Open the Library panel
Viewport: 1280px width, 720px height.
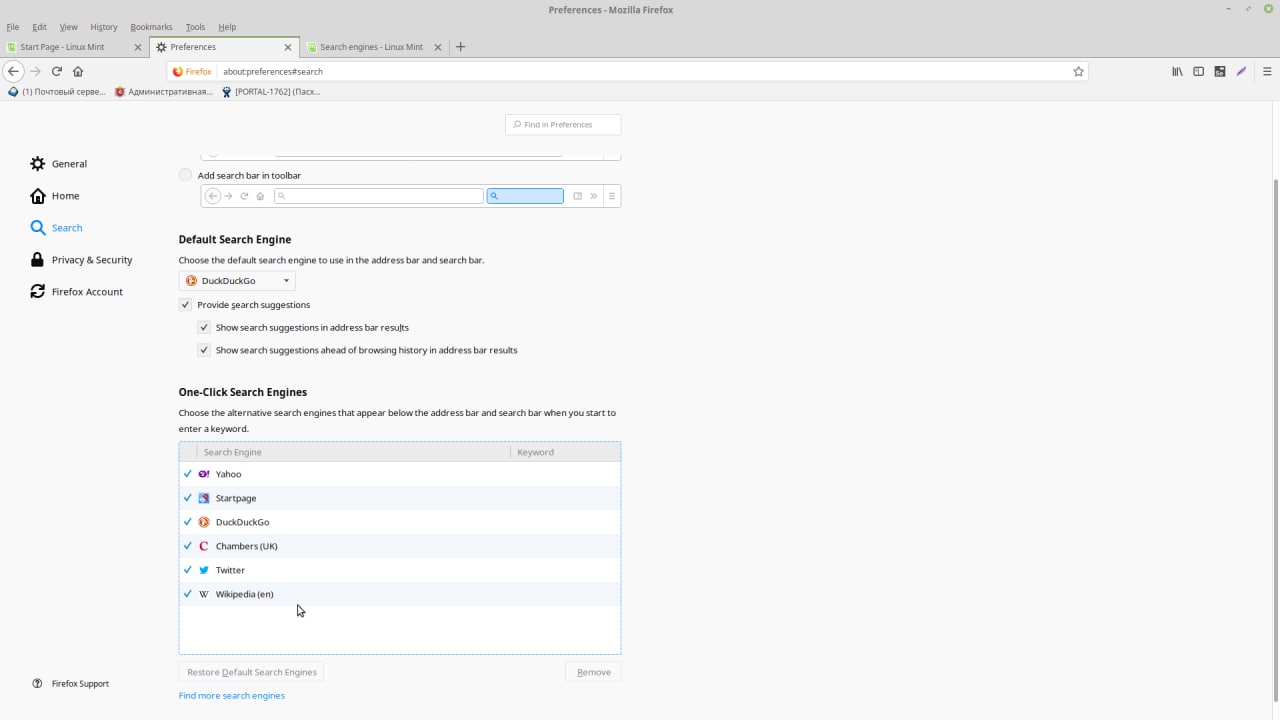click(1177, 71)
